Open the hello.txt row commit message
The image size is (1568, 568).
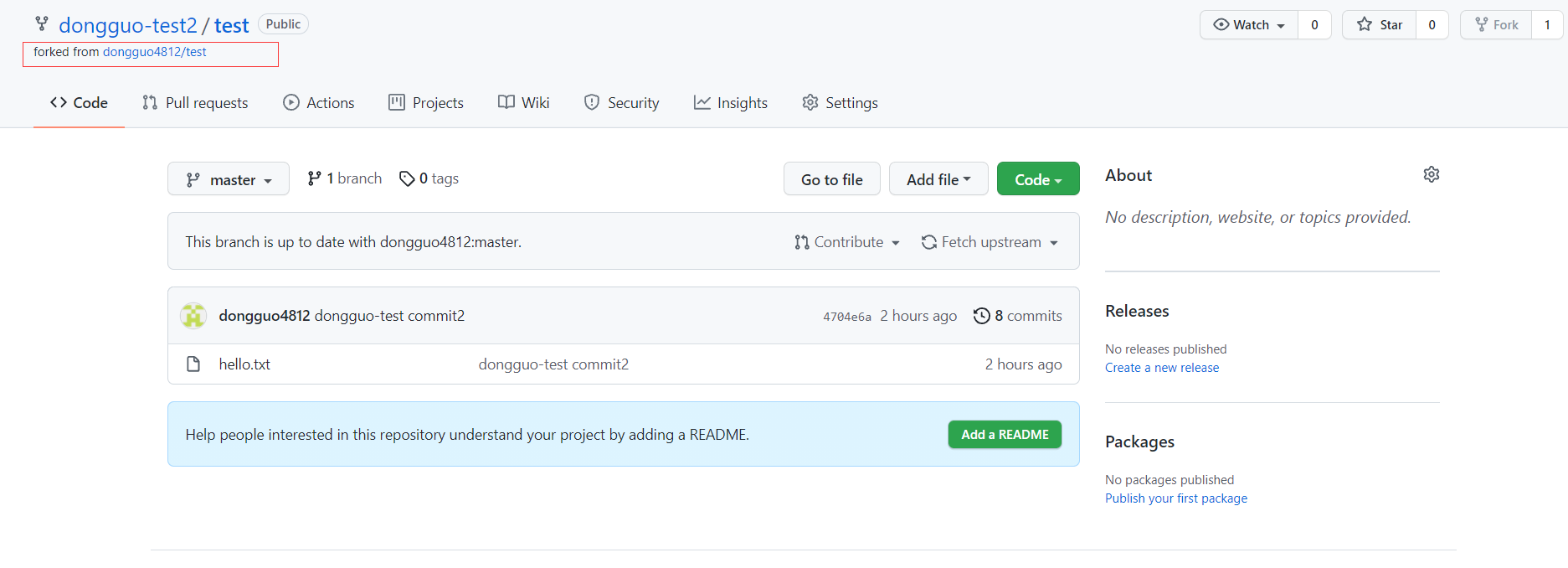pos(553,364)
